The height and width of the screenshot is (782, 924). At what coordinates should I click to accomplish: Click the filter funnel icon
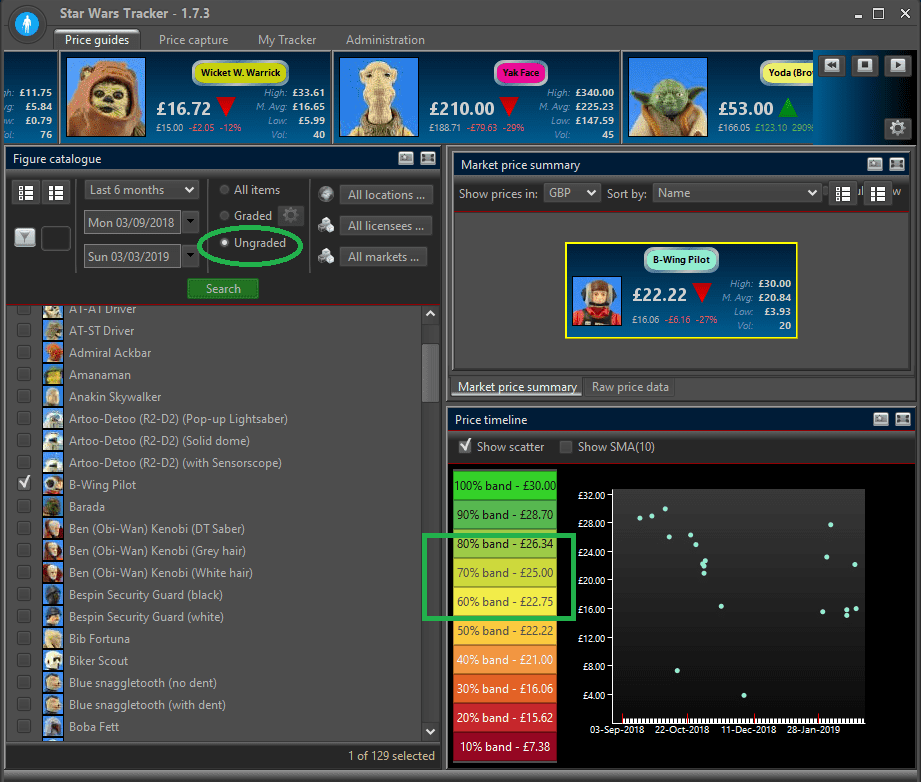click(25, 237)
